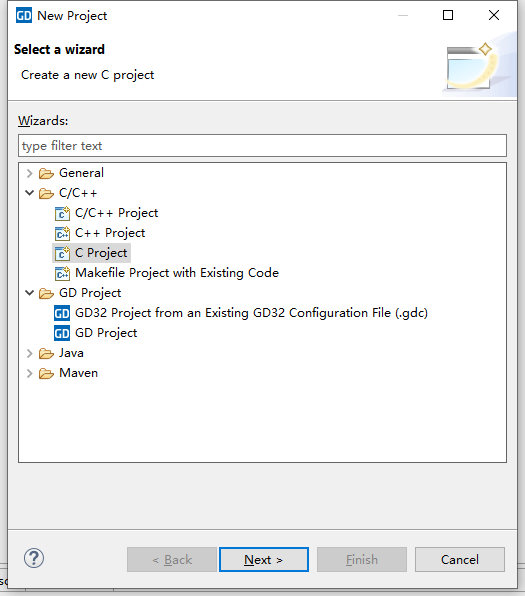
Task: Collapse the C/C++ category
Action: click(x=29, y=193)
